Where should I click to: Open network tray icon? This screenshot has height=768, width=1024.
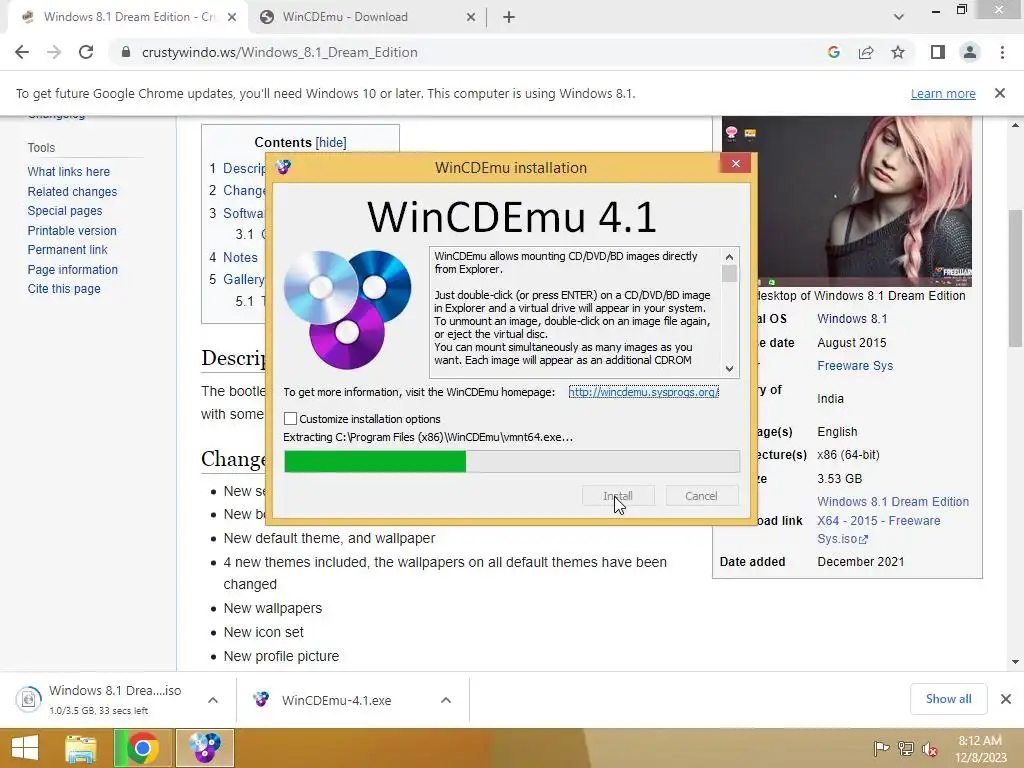tap(906, 748)
